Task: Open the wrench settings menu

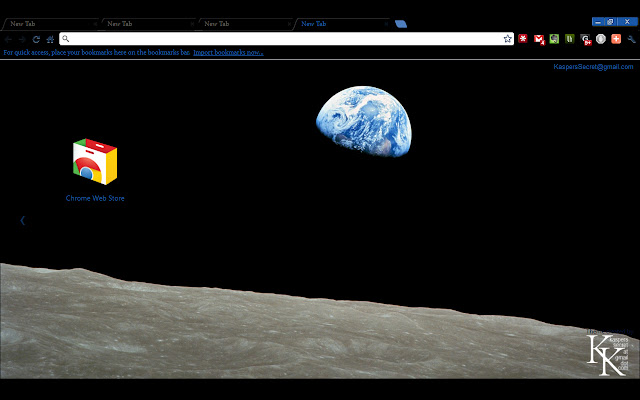Action: 631,39
